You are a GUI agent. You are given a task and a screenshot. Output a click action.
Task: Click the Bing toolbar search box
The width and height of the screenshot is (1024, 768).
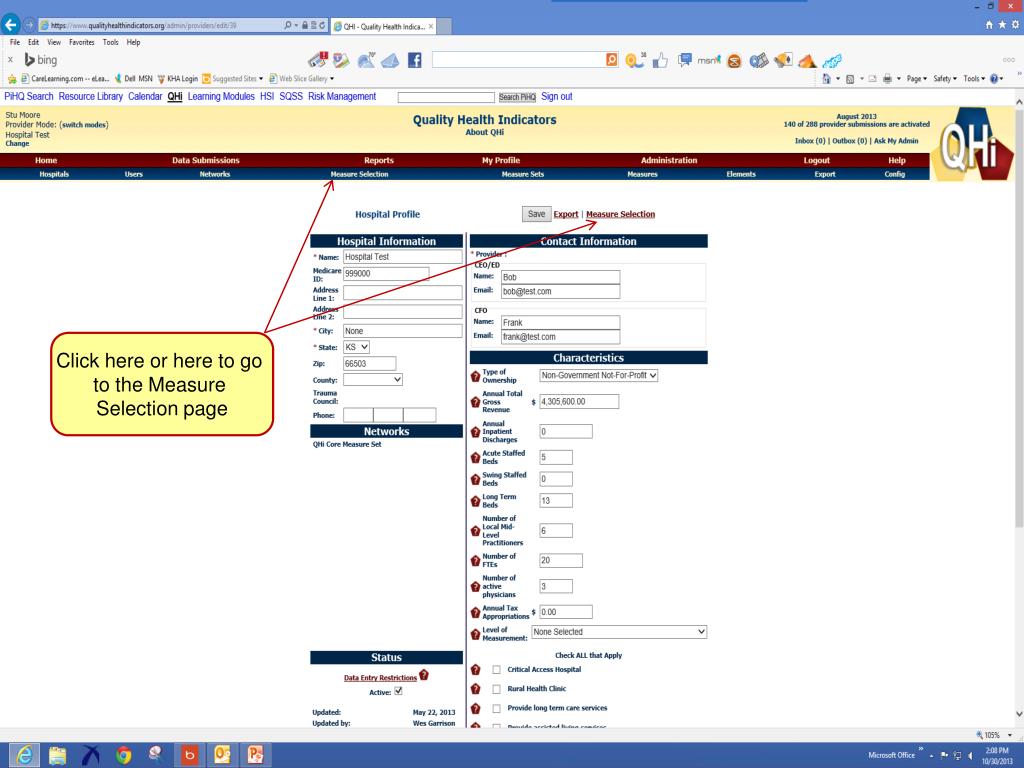pos(519,60)
